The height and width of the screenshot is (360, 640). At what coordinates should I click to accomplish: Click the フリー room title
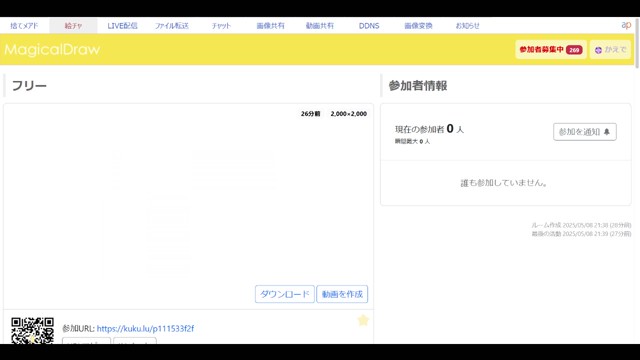pyautogui.click(x=29, y=86)
